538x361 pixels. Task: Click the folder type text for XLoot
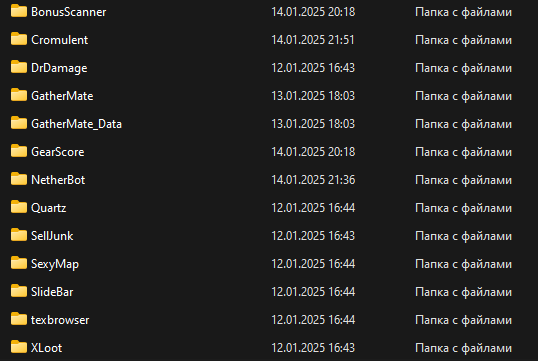pyautogui.click(x=463, y=348)
